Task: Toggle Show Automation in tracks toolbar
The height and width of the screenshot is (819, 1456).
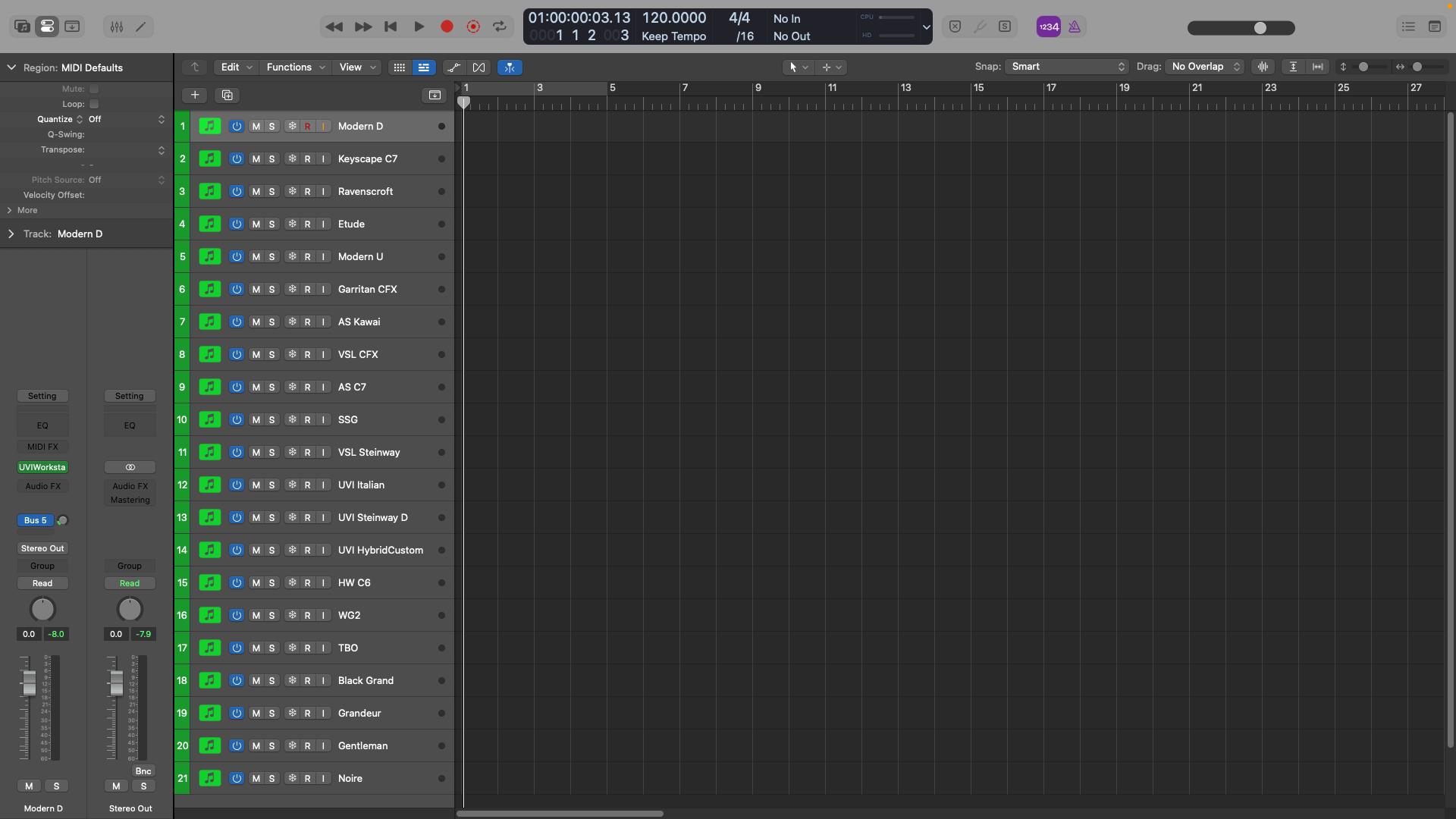Action: (453, 67)
